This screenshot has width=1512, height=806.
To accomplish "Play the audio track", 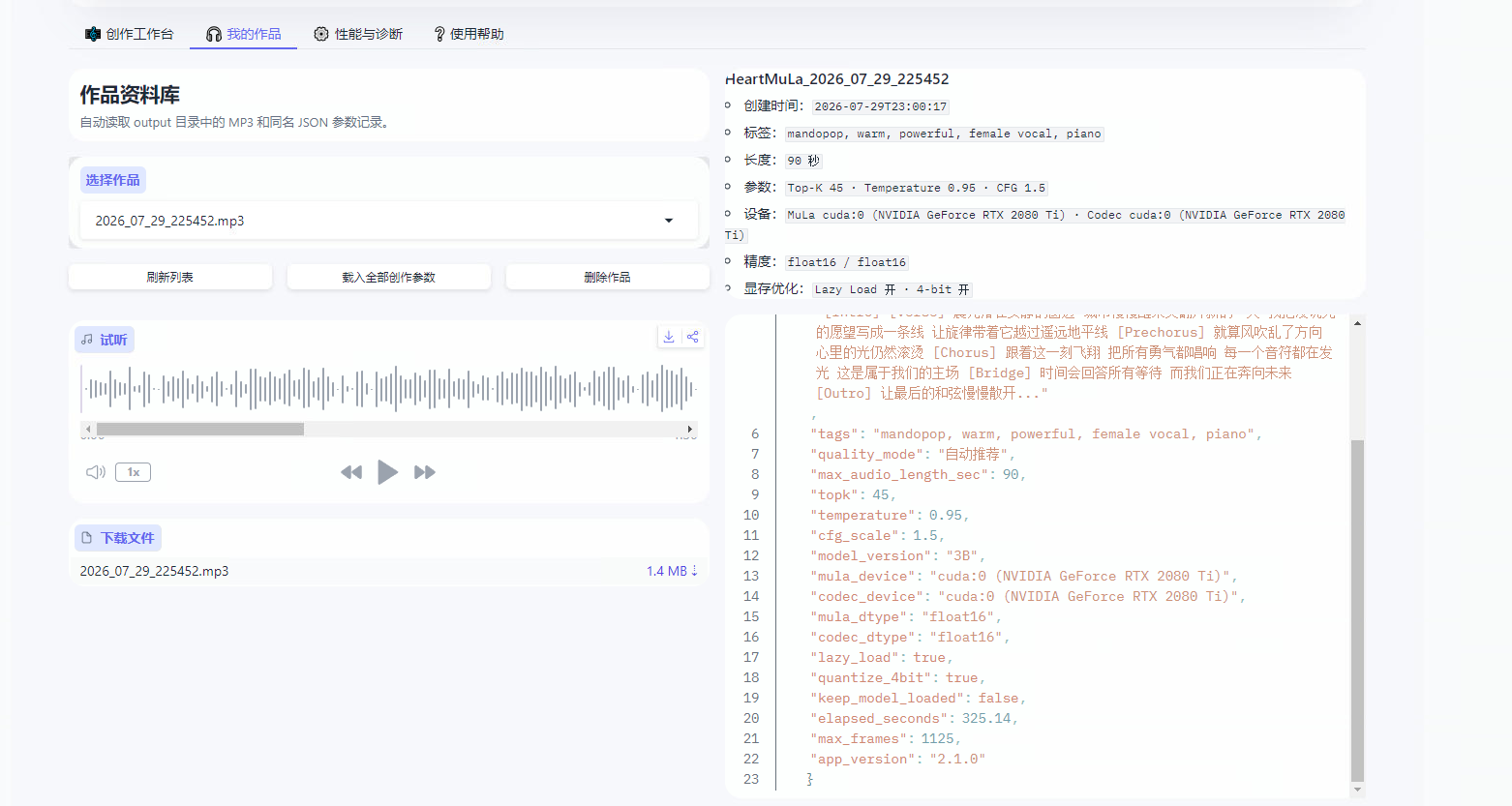I will click(387, 472).
